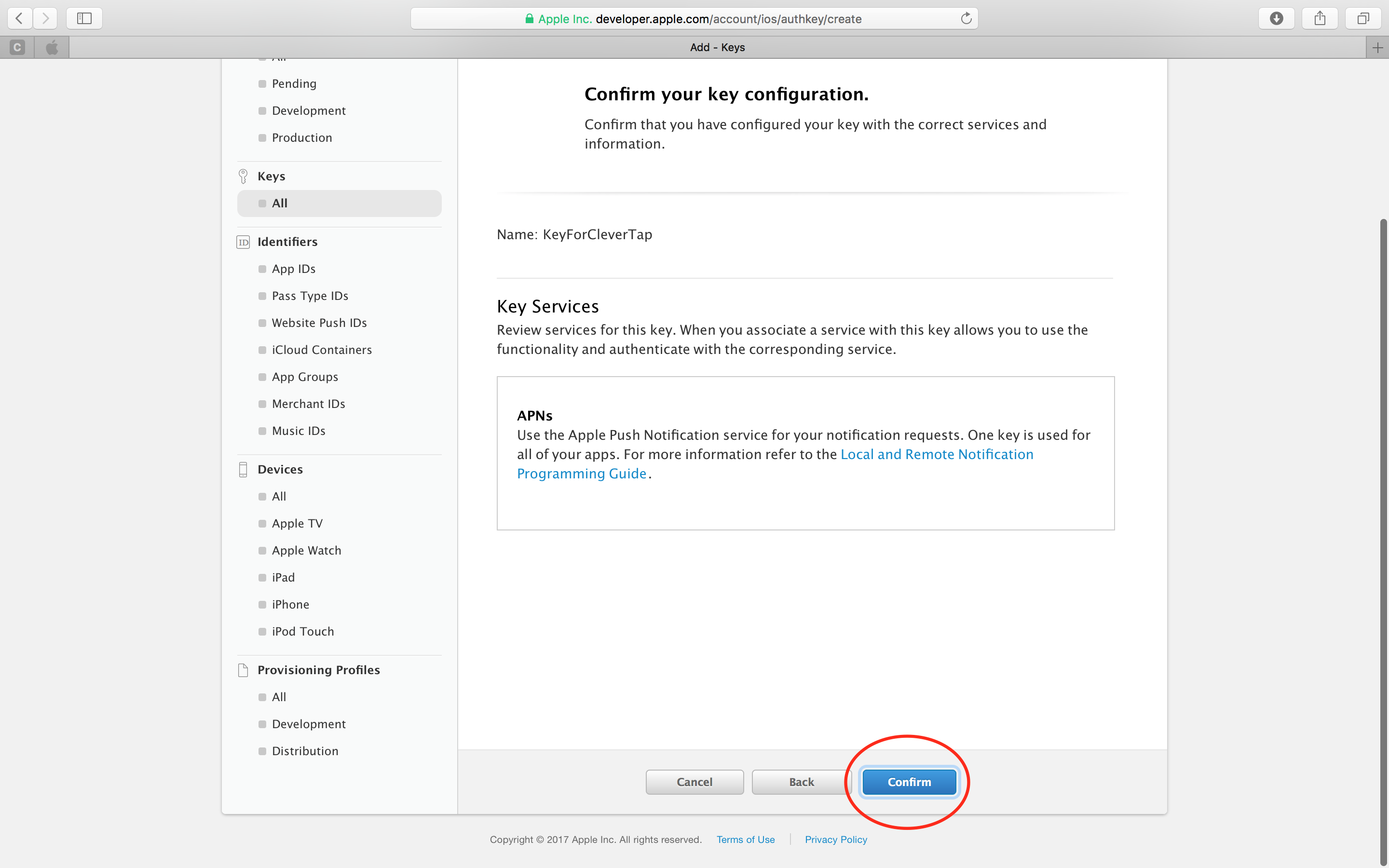Viewport: 1389px width, 868px height.
Task: Click the Cancel button
Action: point(694,782)
